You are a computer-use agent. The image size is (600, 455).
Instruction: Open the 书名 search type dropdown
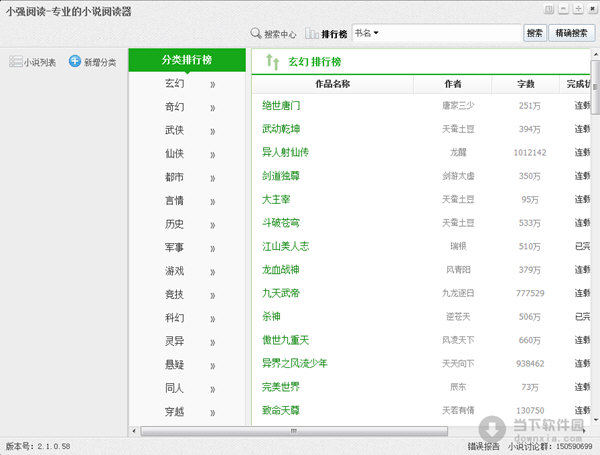366,33
